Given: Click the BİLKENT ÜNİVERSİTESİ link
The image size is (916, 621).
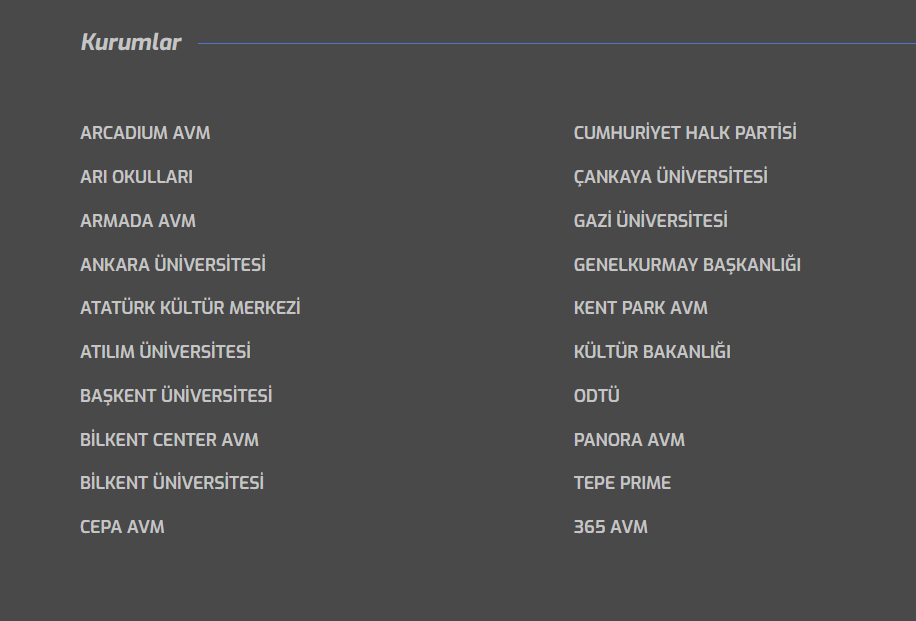Looking at the screenshot, I should click(172, 483).
